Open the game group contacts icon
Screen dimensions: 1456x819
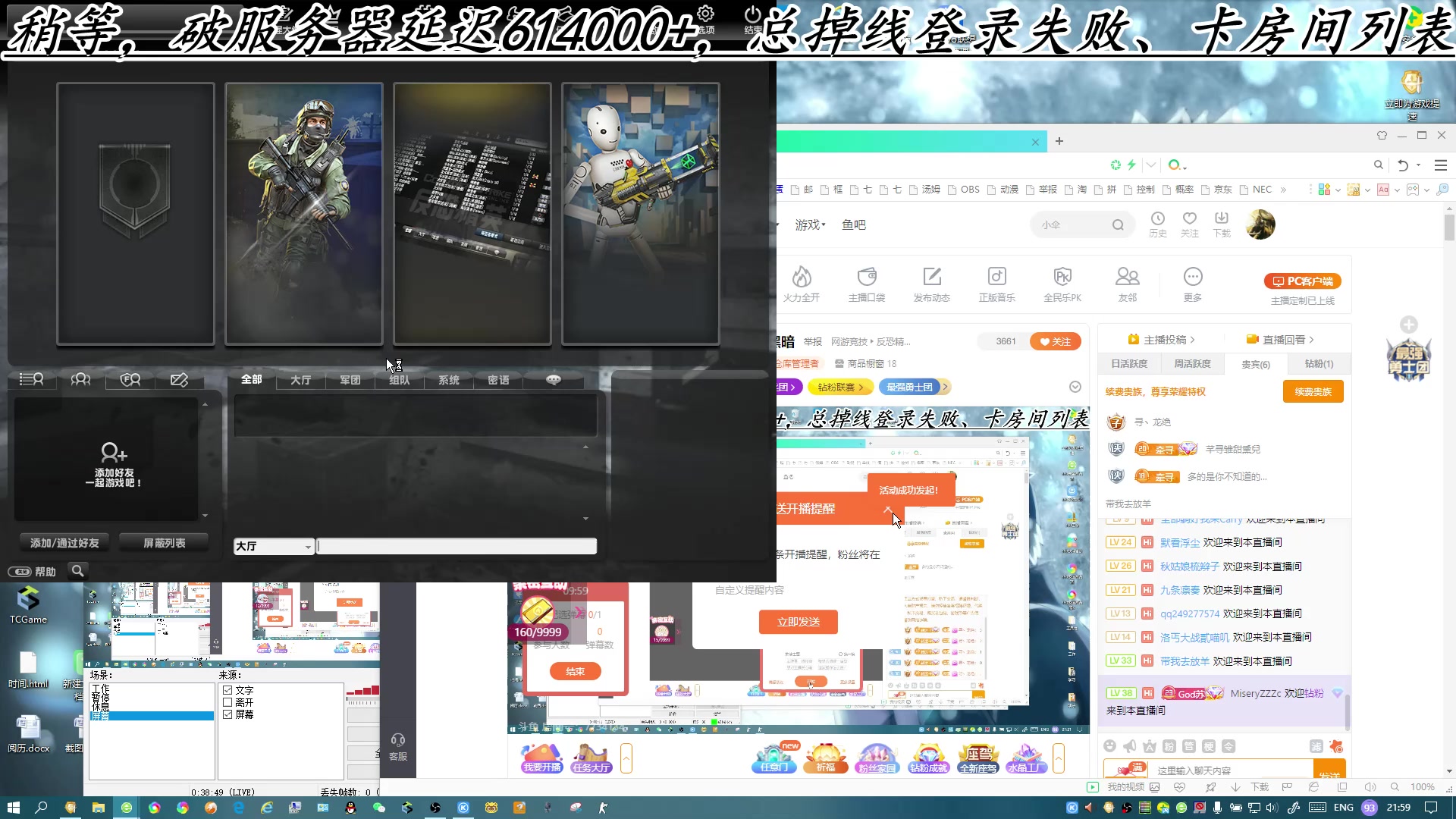click(x=80, y=379)
